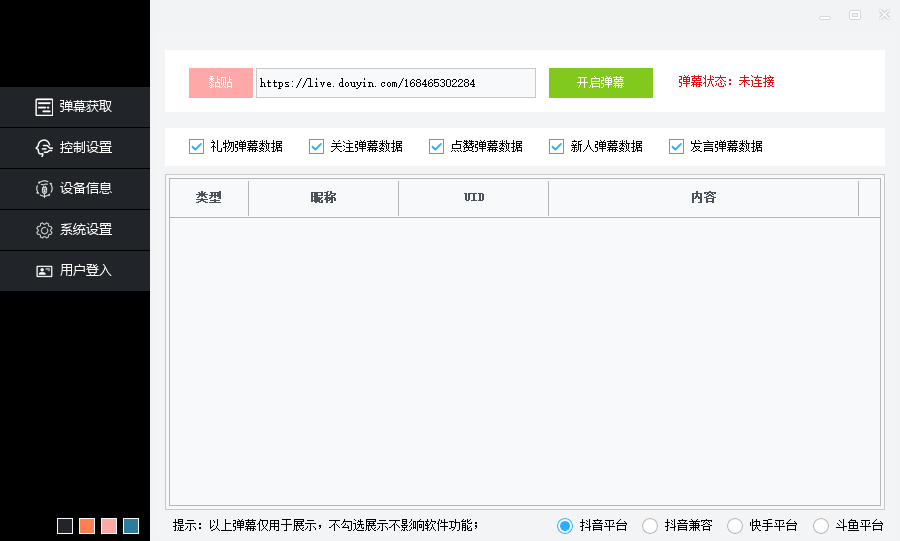Disable 点赞弹幕数据 checkbox
The image size is (900, 541).
(437, 146)
